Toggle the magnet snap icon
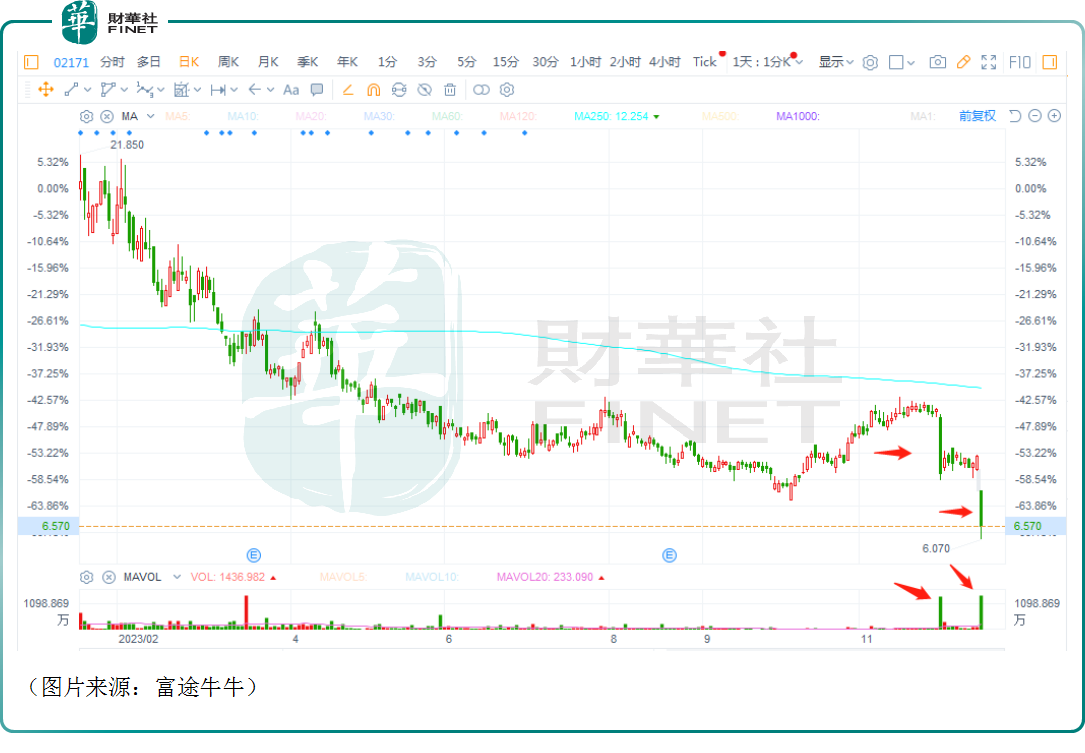This screenshot has height=753, width=1085. 374,89
